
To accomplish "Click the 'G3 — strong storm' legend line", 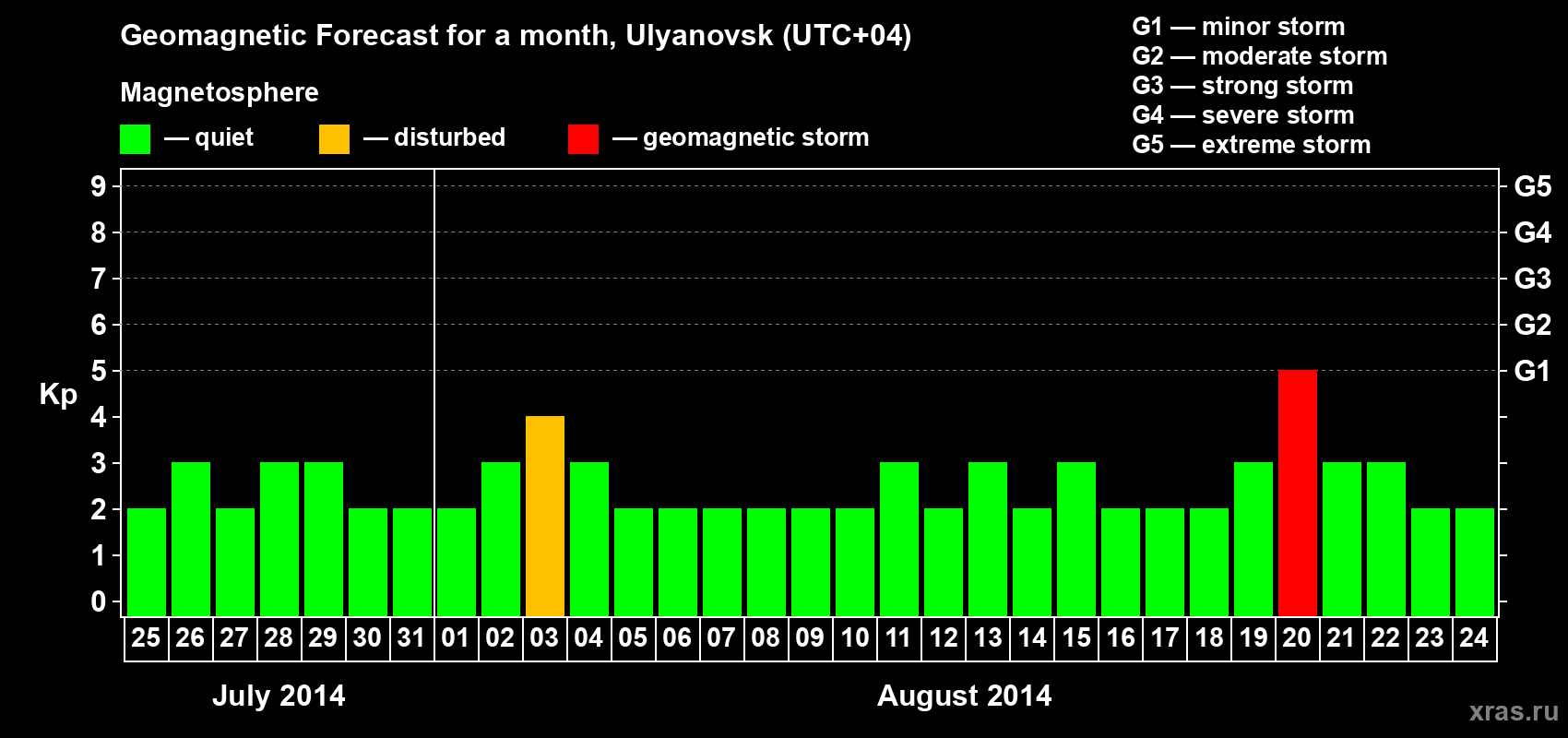I will coord(1242,86).
